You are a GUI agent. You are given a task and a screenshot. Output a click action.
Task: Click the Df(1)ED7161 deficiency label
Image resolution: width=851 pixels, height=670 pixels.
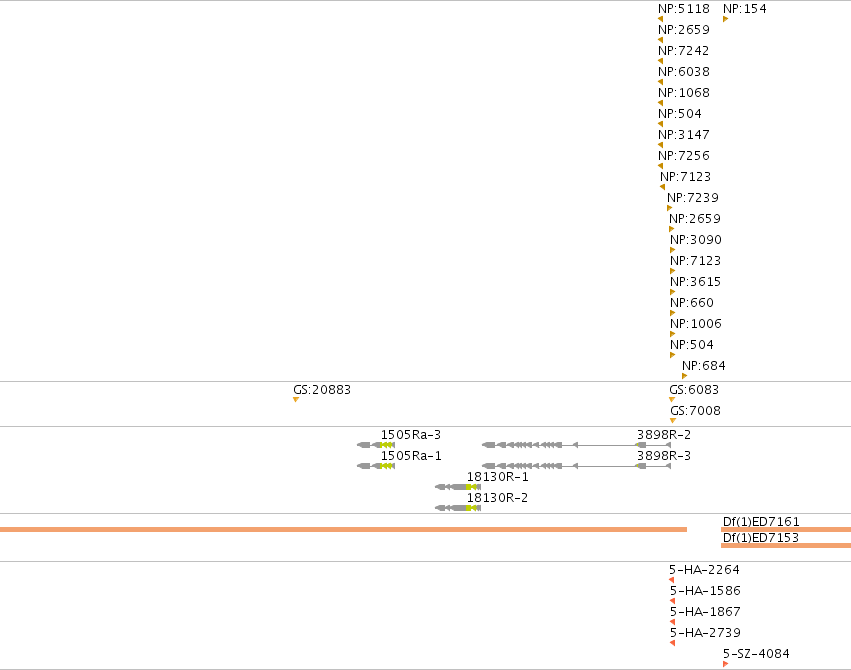(x=761, y=522)
